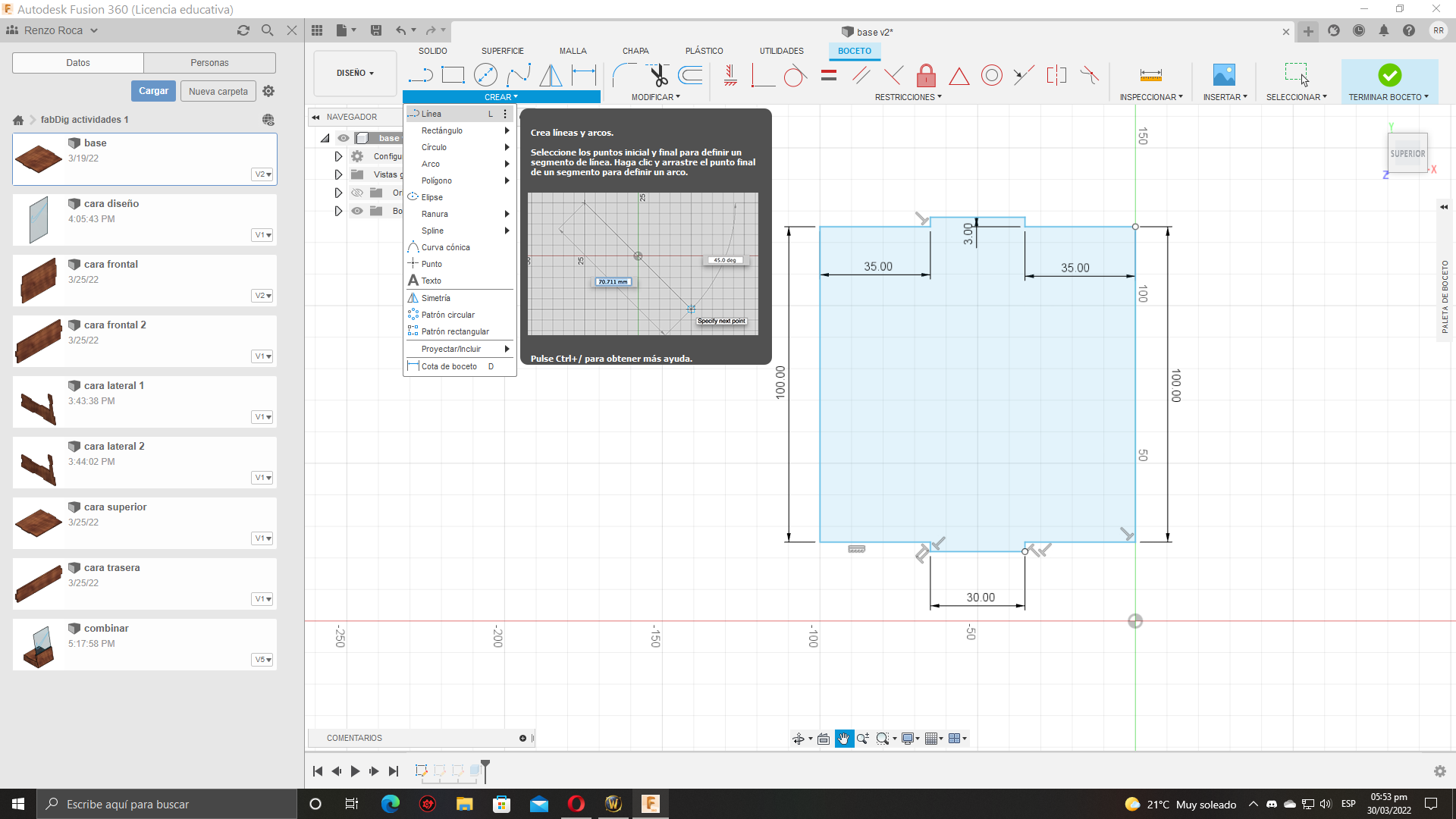Select the Trim scissors tool

(657, 75)
